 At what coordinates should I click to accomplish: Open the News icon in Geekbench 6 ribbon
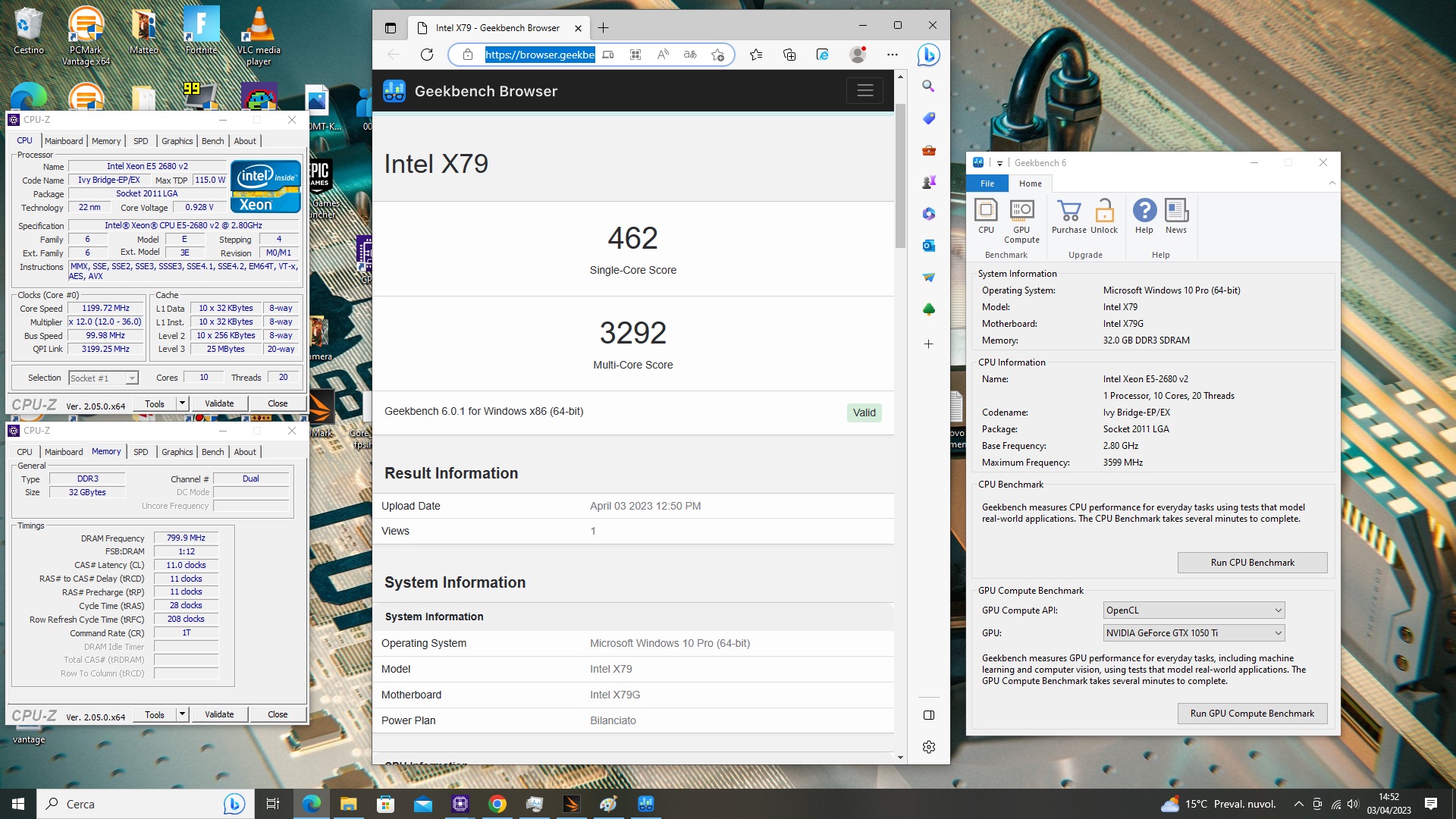pos(1176,215)
